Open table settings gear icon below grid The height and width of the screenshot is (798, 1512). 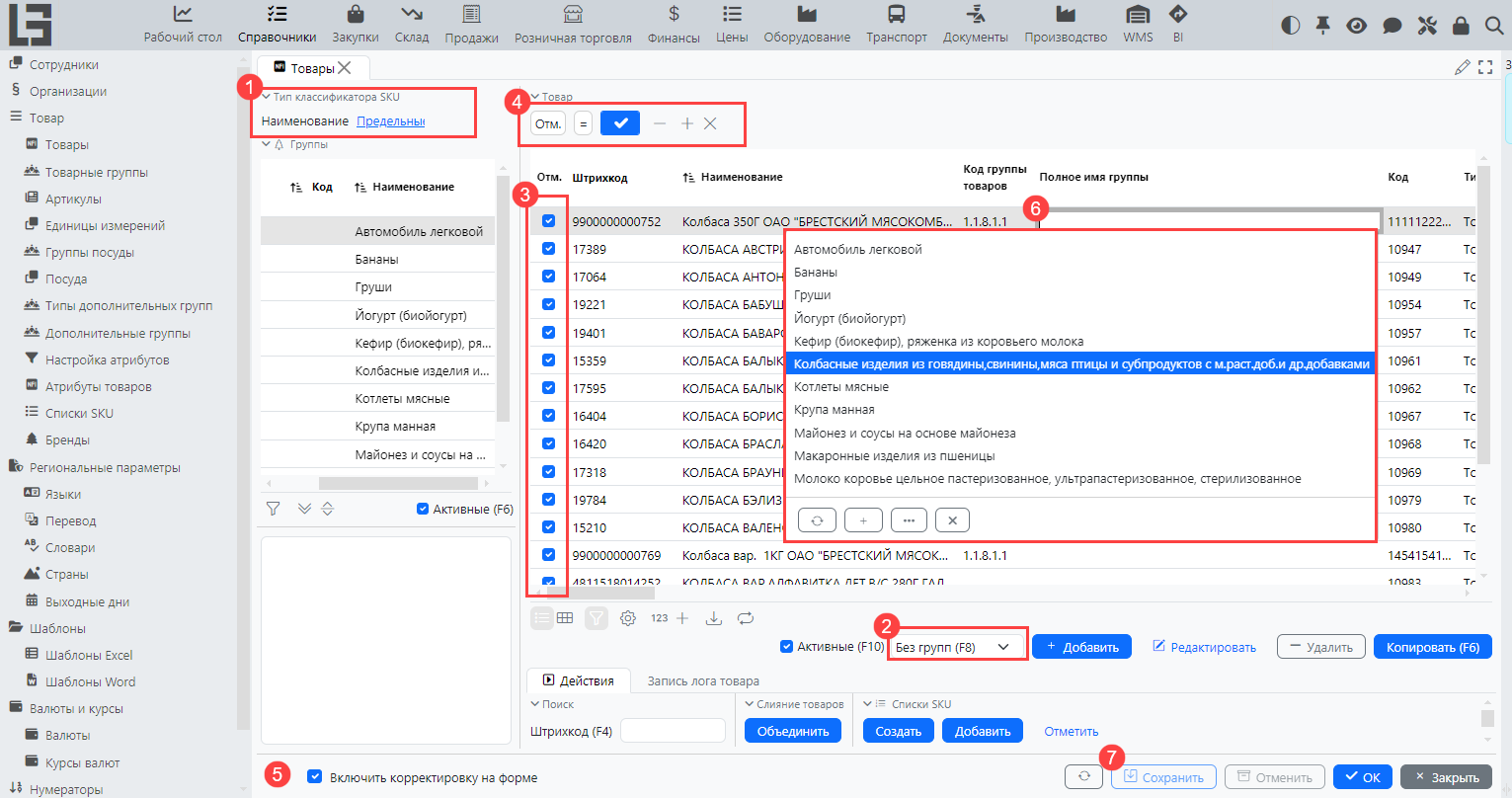[x=628, y=618]
